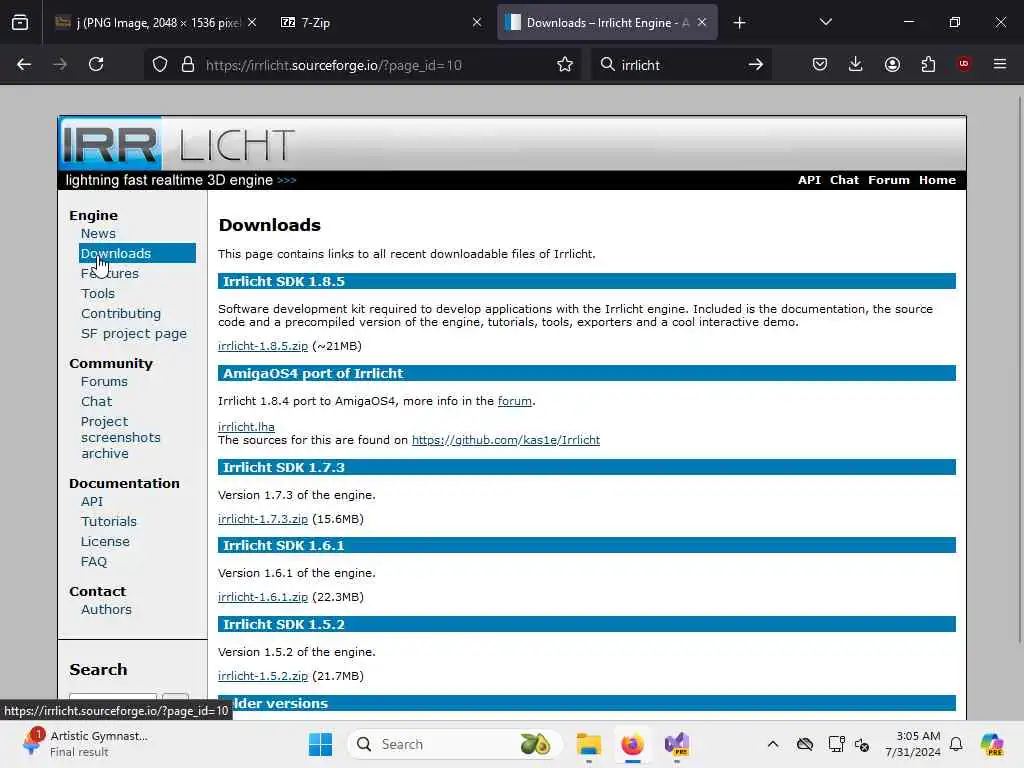
Task: Download irrlicht-1.5.2.zip
Action: (x=263, y=676)
